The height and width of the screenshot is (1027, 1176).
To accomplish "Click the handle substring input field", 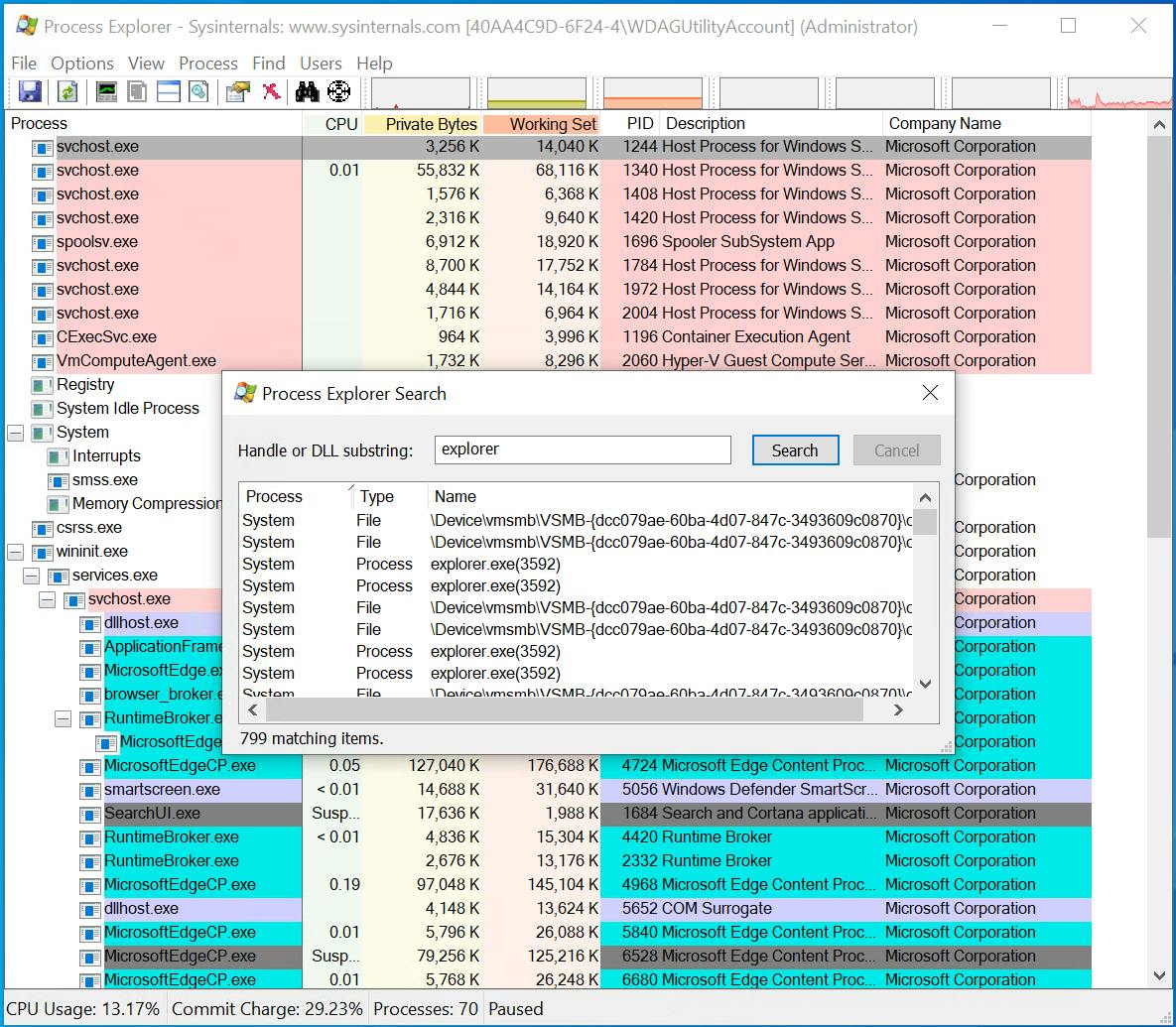I will point(583,449).
